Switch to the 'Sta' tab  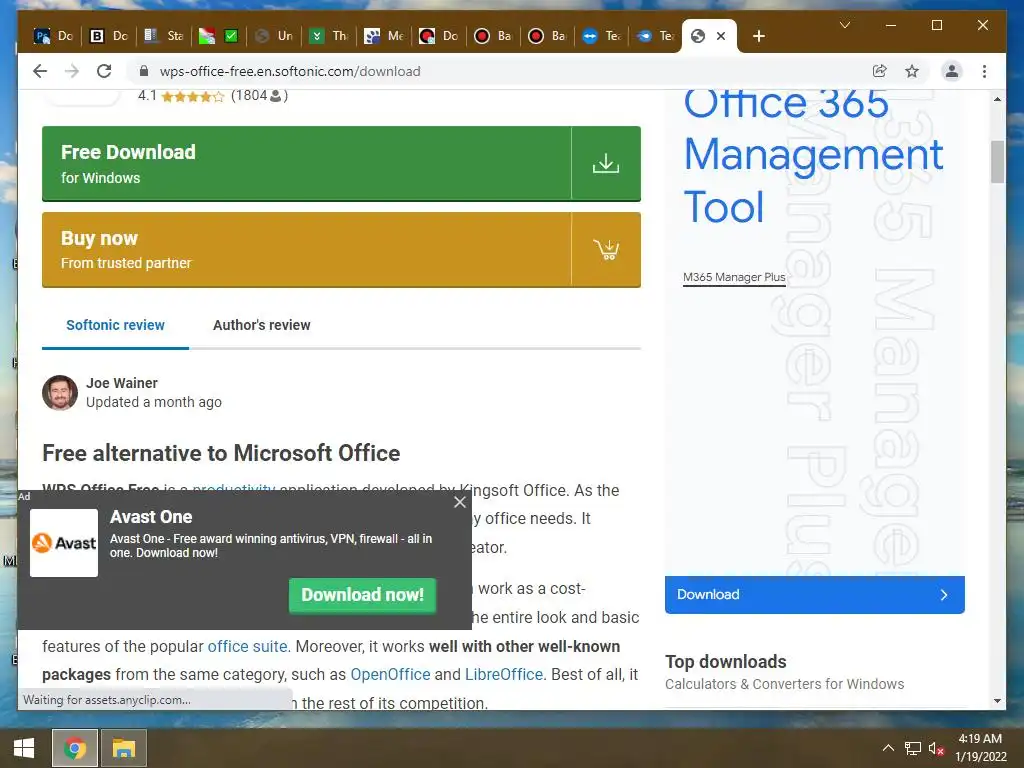click(x=163, y=36)
